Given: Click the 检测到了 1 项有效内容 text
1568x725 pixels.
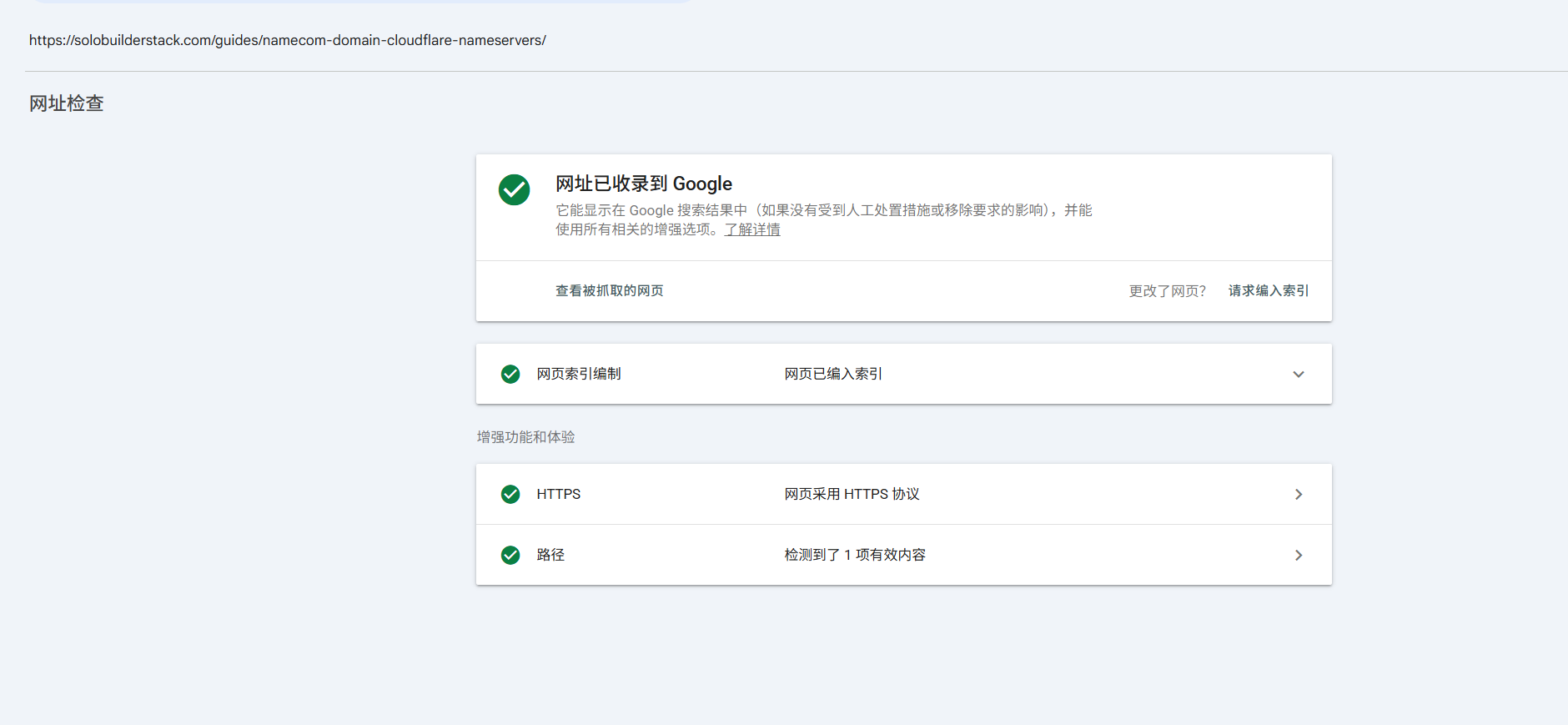Looking at the screenshot, I should click(855, 555).
